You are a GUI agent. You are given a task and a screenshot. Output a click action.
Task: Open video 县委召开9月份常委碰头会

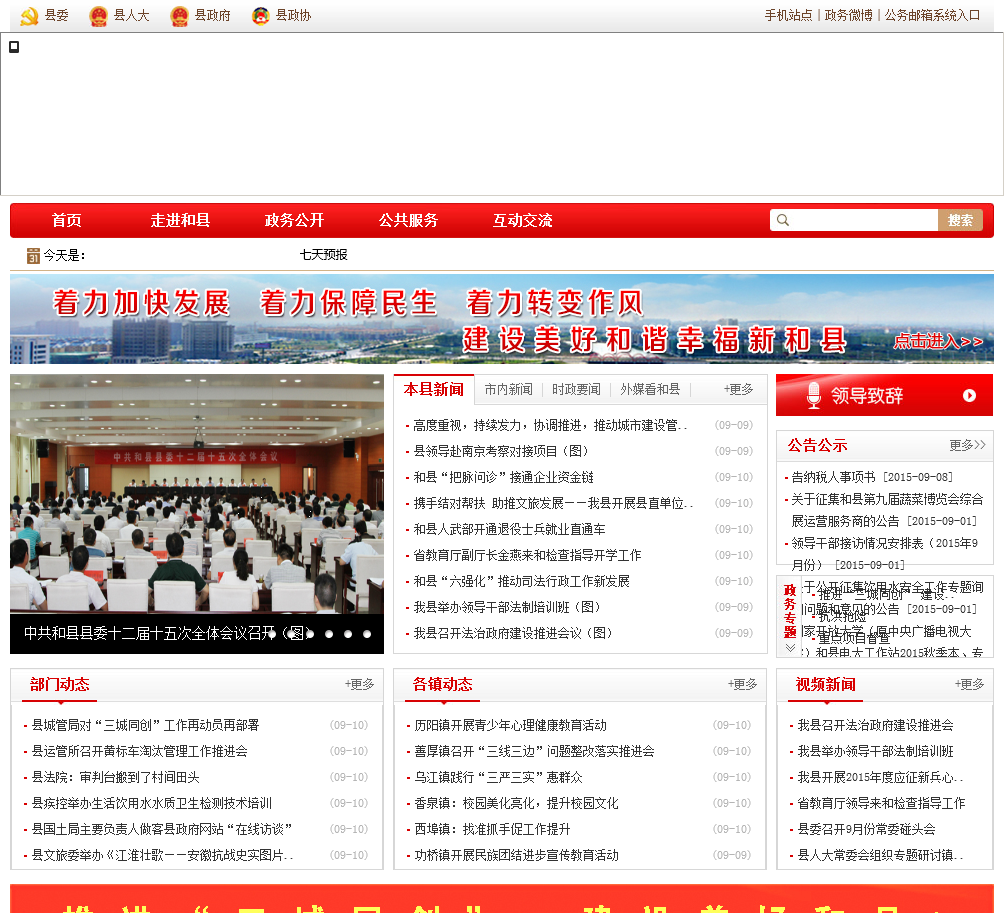pos(866,829)
